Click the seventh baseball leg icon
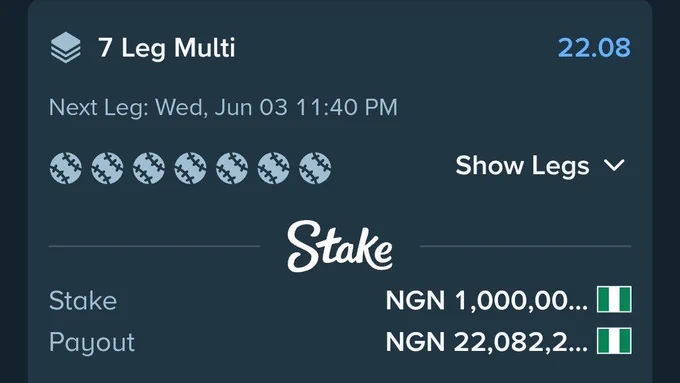The width and height of the screenshot is (680, 383). [315, 168]
